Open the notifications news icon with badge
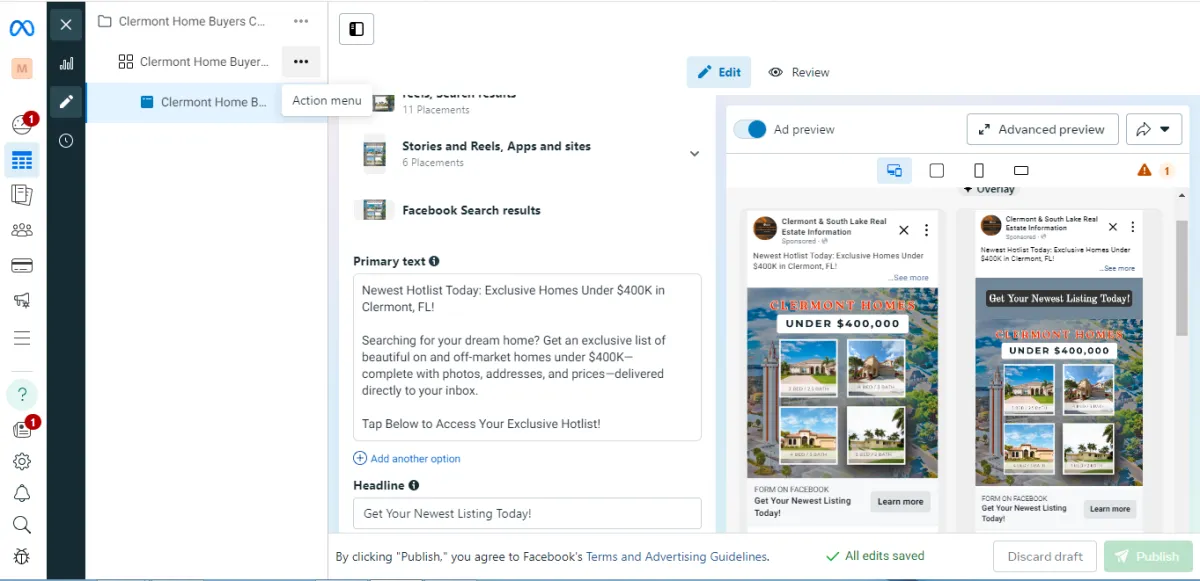This screenshot has width=1200, height=581. click(22, 429)
